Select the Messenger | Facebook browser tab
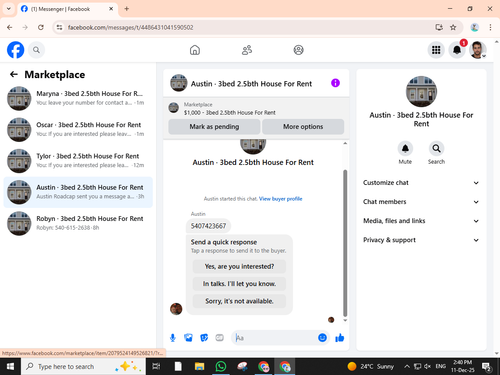This screenshot has height=375, width=500. pyautogui.click(x=67, y=9)
